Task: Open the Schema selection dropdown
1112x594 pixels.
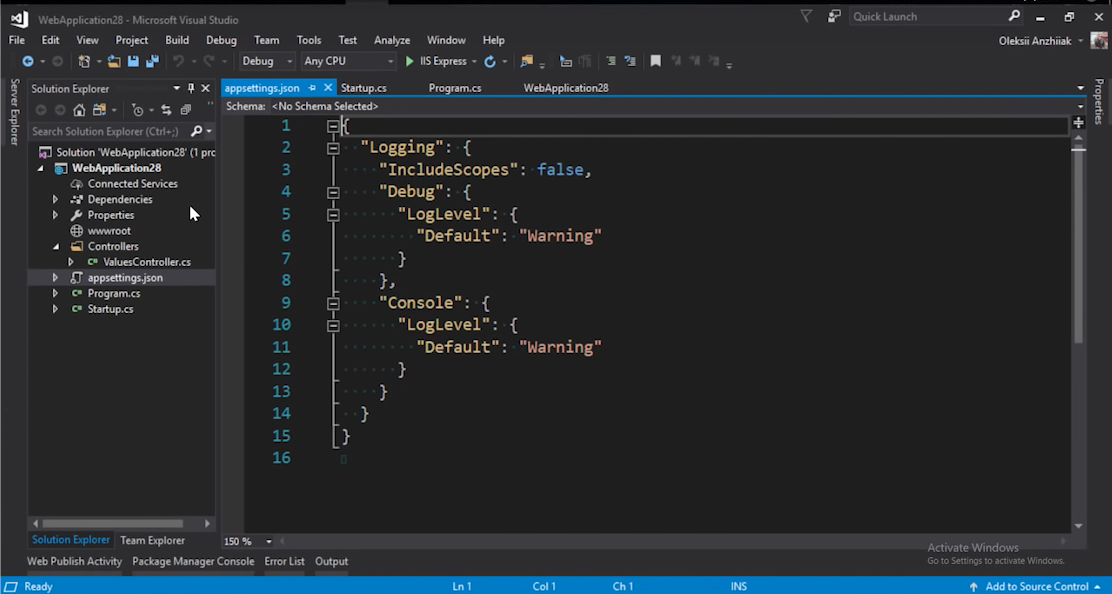Action: [x=1080, y=106]
